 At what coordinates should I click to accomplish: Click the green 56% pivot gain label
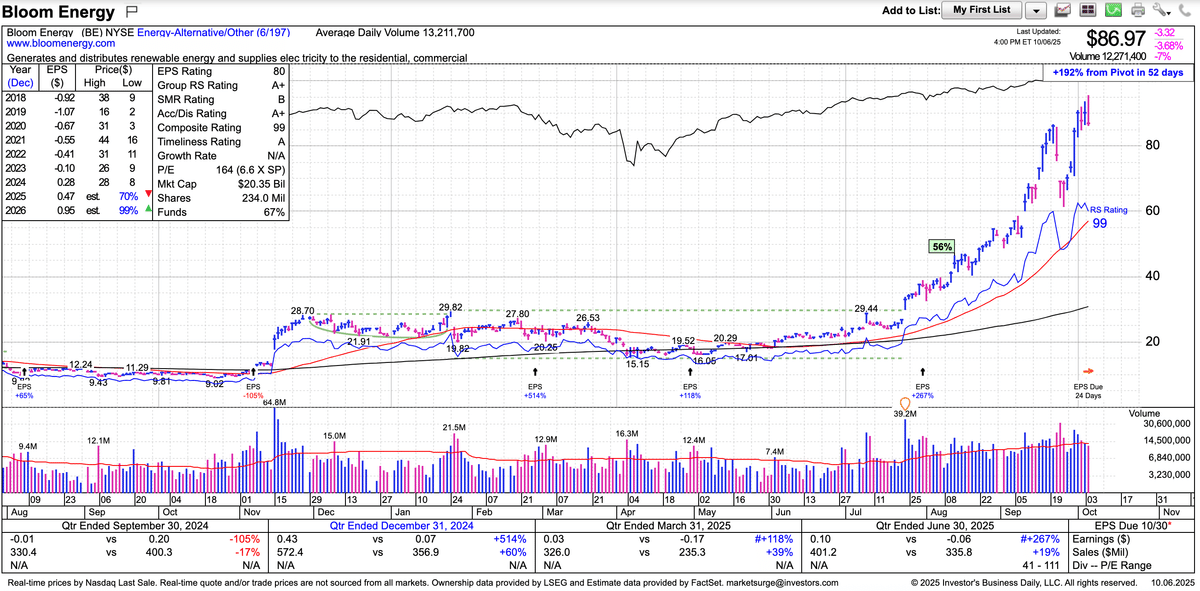click(942, 246)
